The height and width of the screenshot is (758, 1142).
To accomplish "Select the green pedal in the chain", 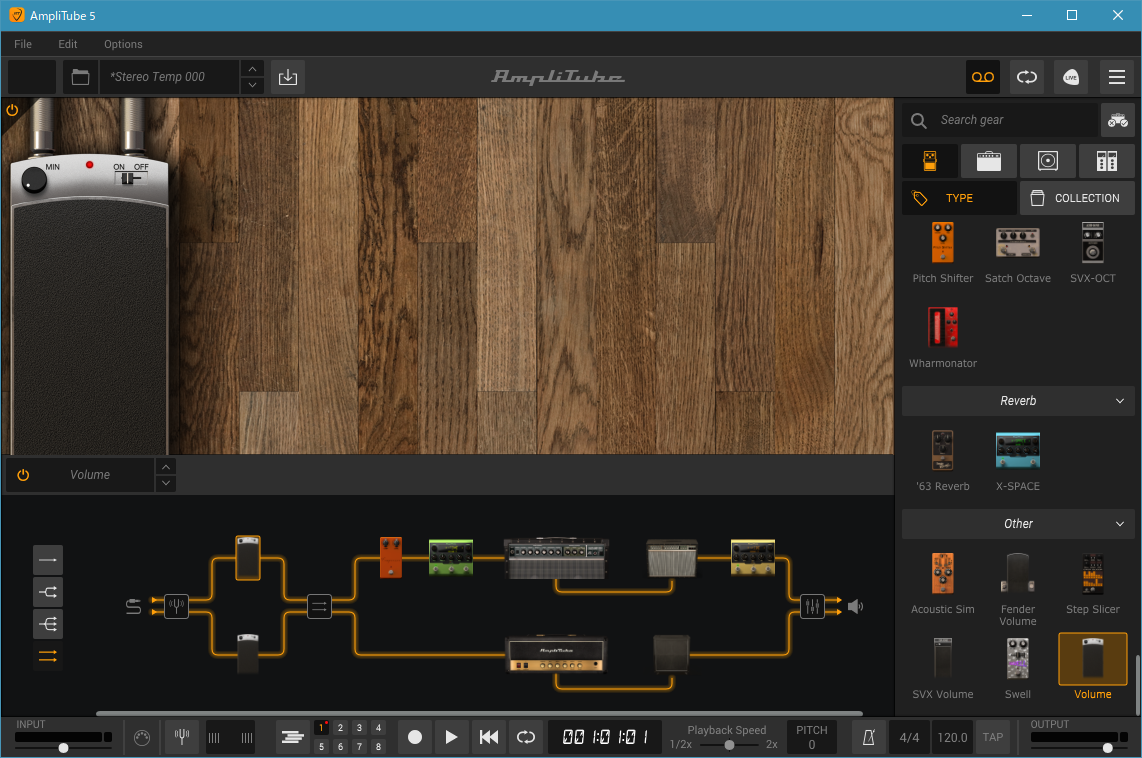I will click(x=451, y=557).
